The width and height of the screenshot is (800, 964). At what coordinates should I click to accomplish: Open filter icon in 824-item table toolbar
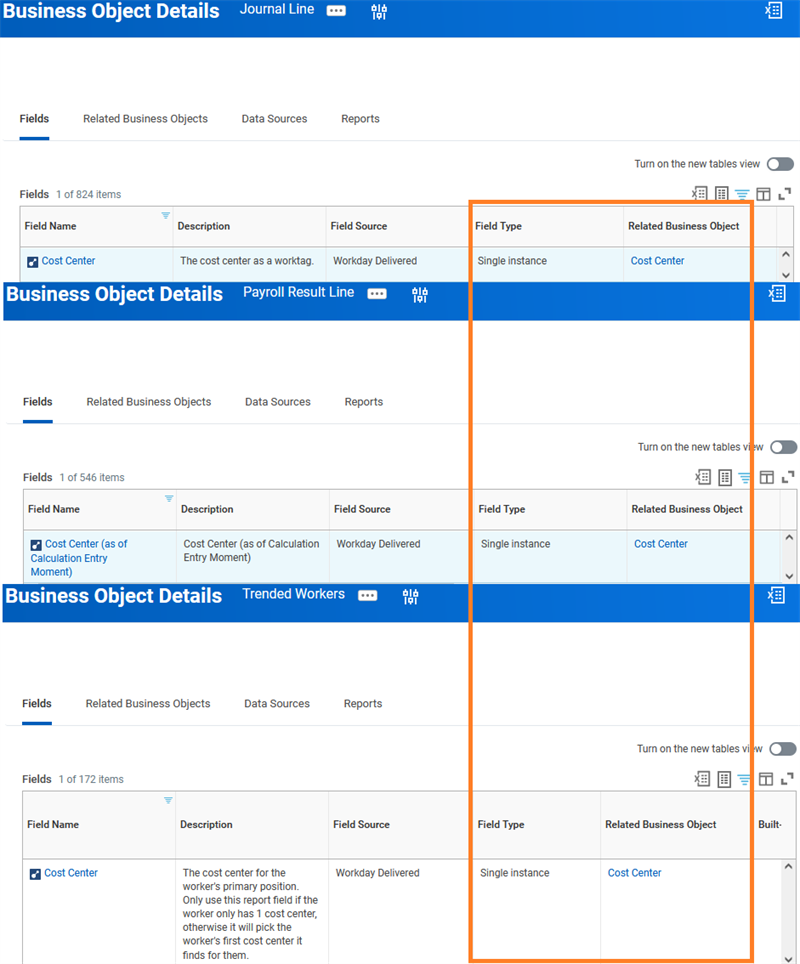click(742, 194)
